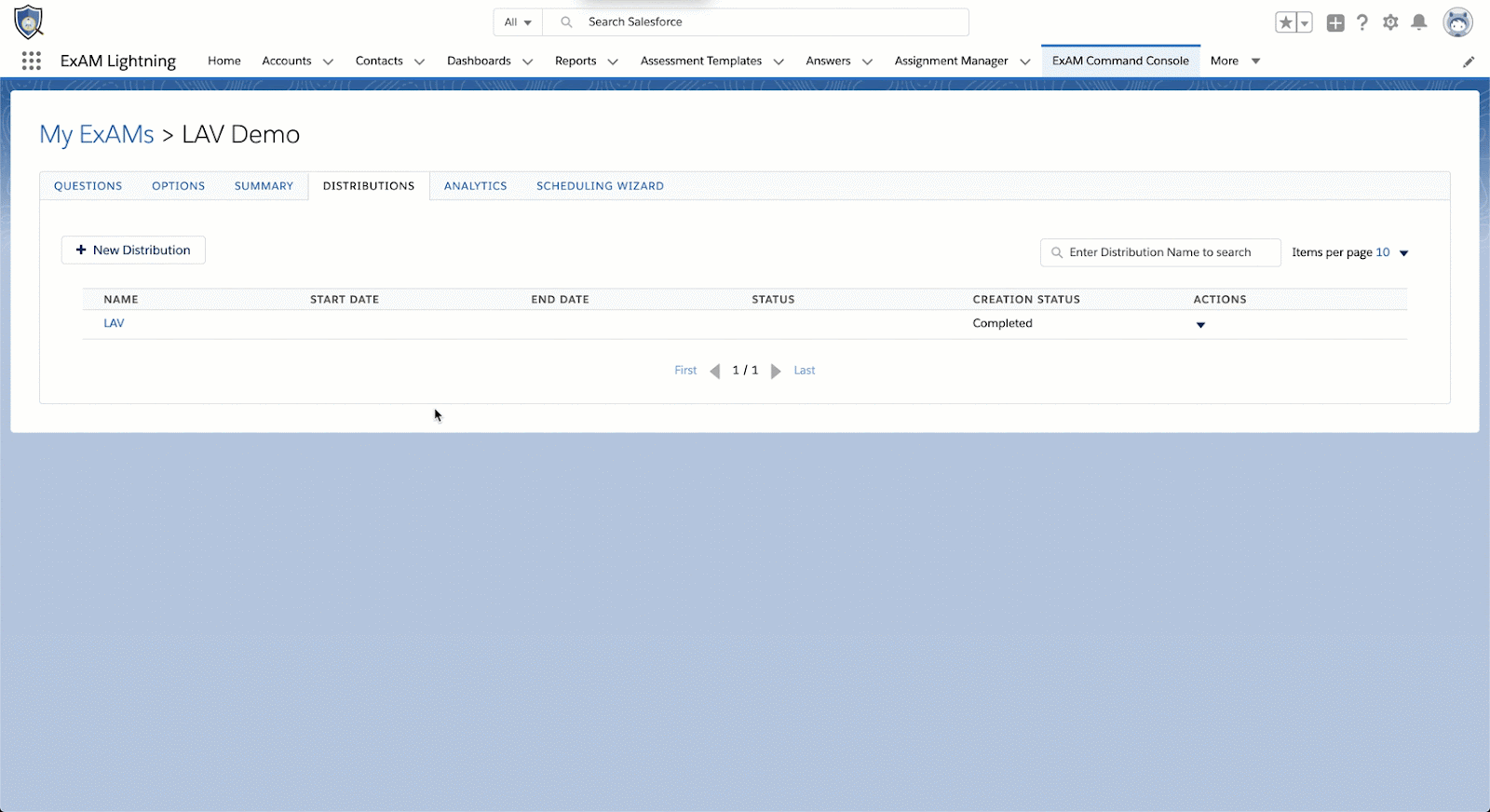Go to previous page arrow
Image resolution: width=1490 pixels, height=812 pixels.
715,371
